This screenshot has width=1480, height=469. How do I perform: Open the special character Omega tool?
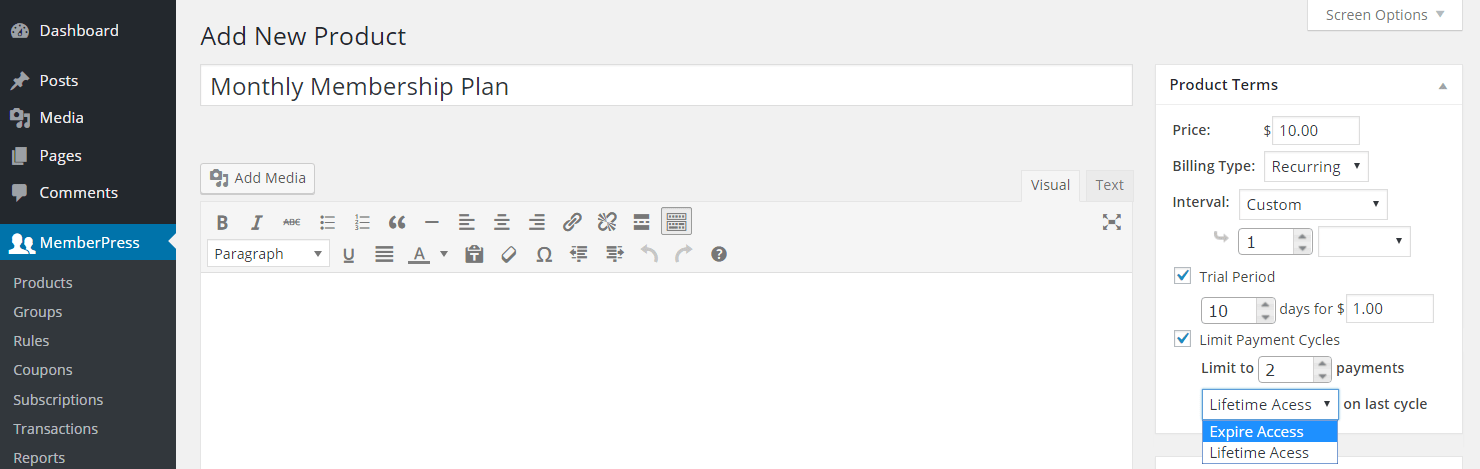[544, 254]
